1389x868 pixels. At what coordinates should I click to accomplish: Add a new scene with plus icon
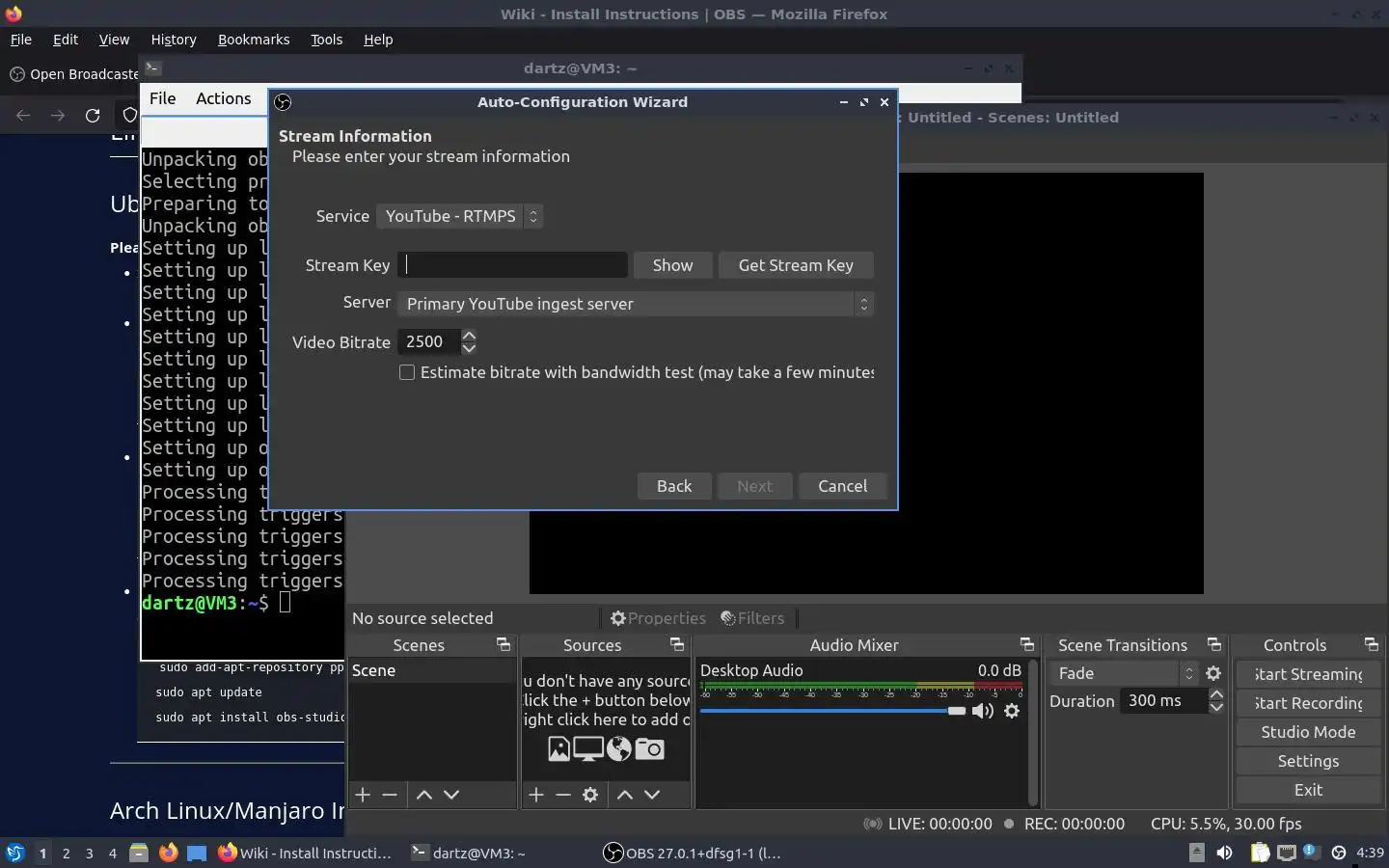[363, 795]
